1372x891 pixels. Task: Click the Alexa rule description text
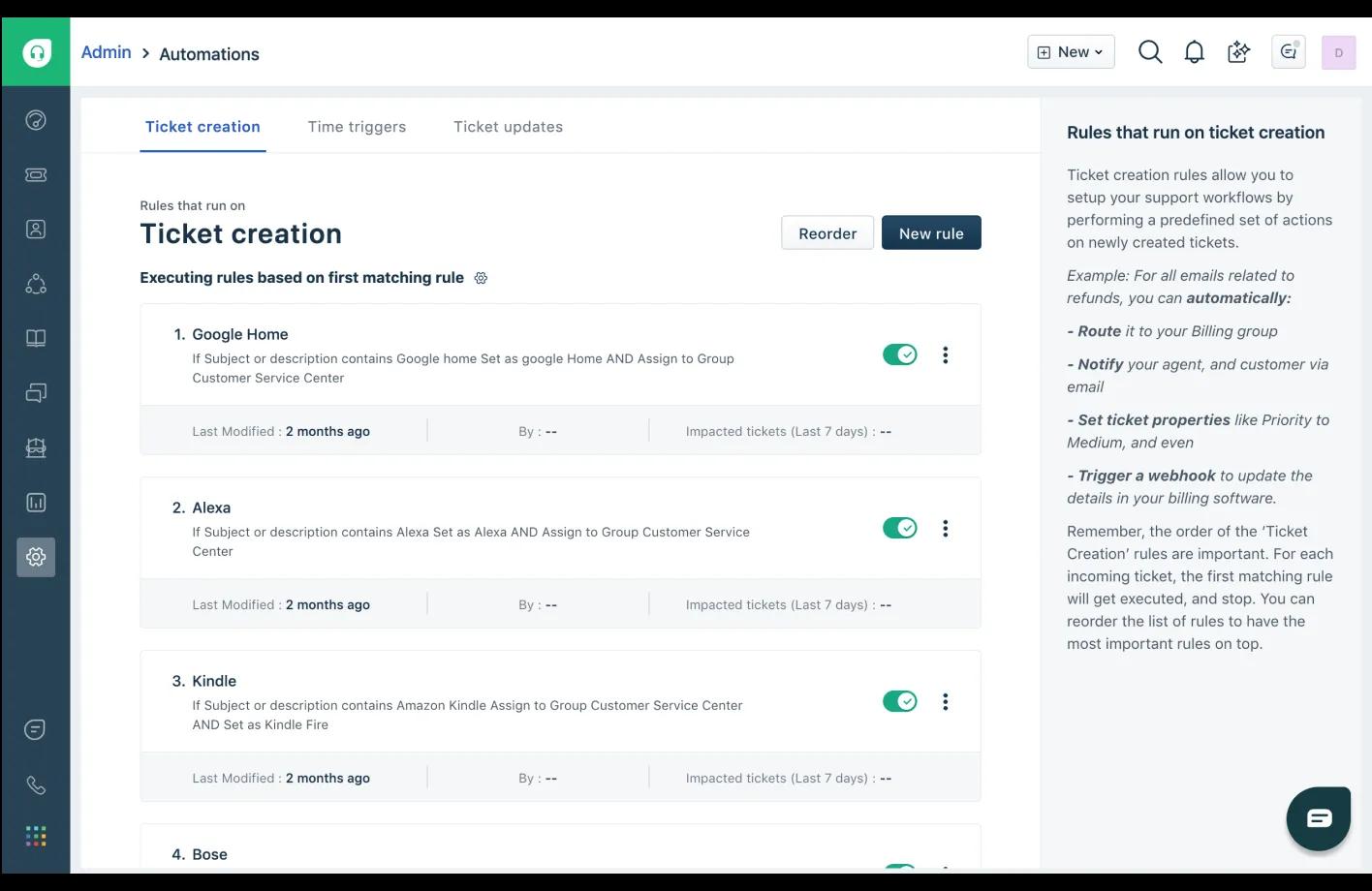(471, 541)
